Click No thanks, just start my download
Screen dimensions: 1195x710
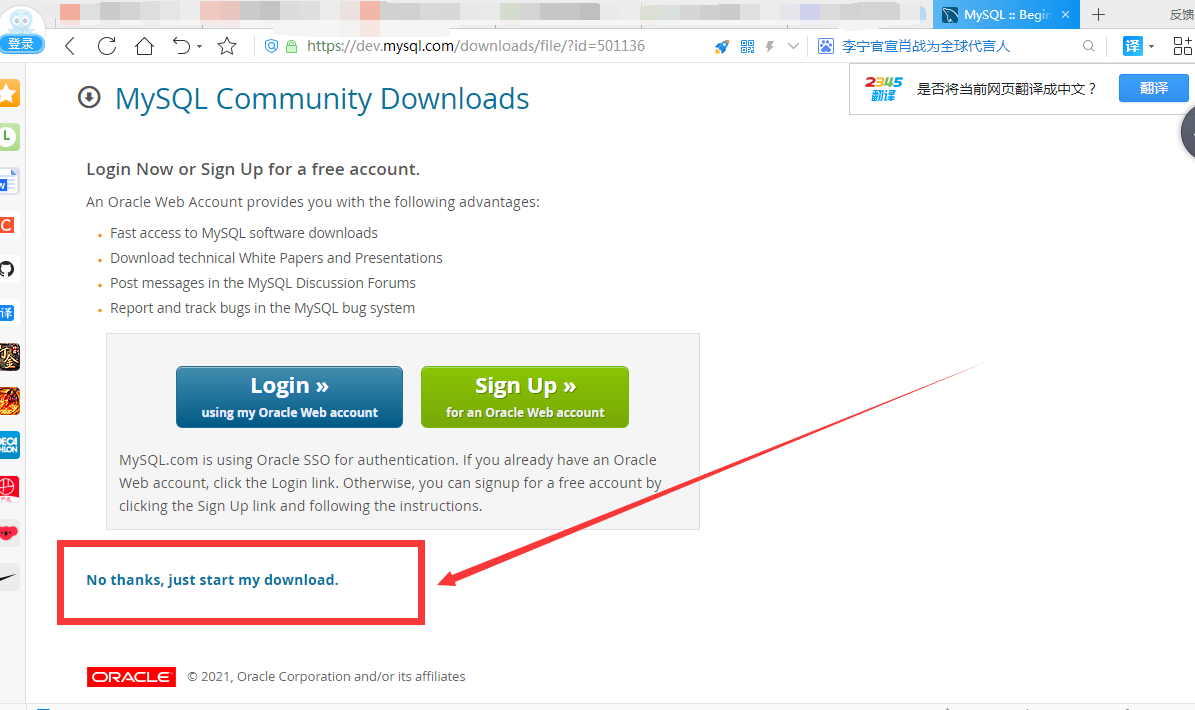tap(213, 580)
